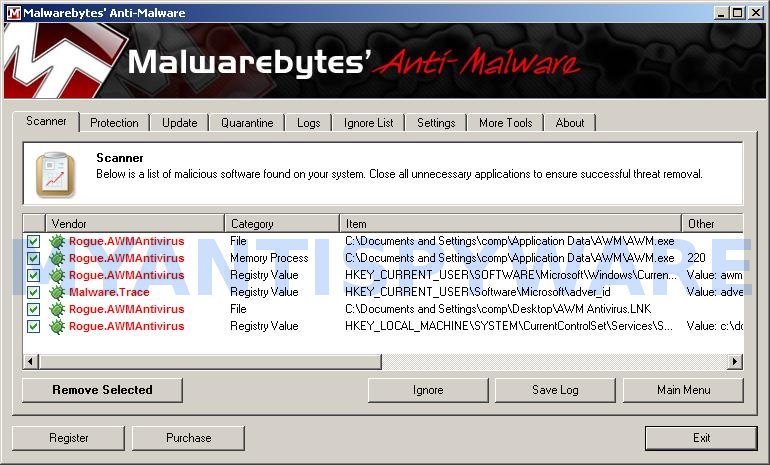
Task: Click the value 220 in Other column
Action: pyautogui.click(x=696, y=258)
